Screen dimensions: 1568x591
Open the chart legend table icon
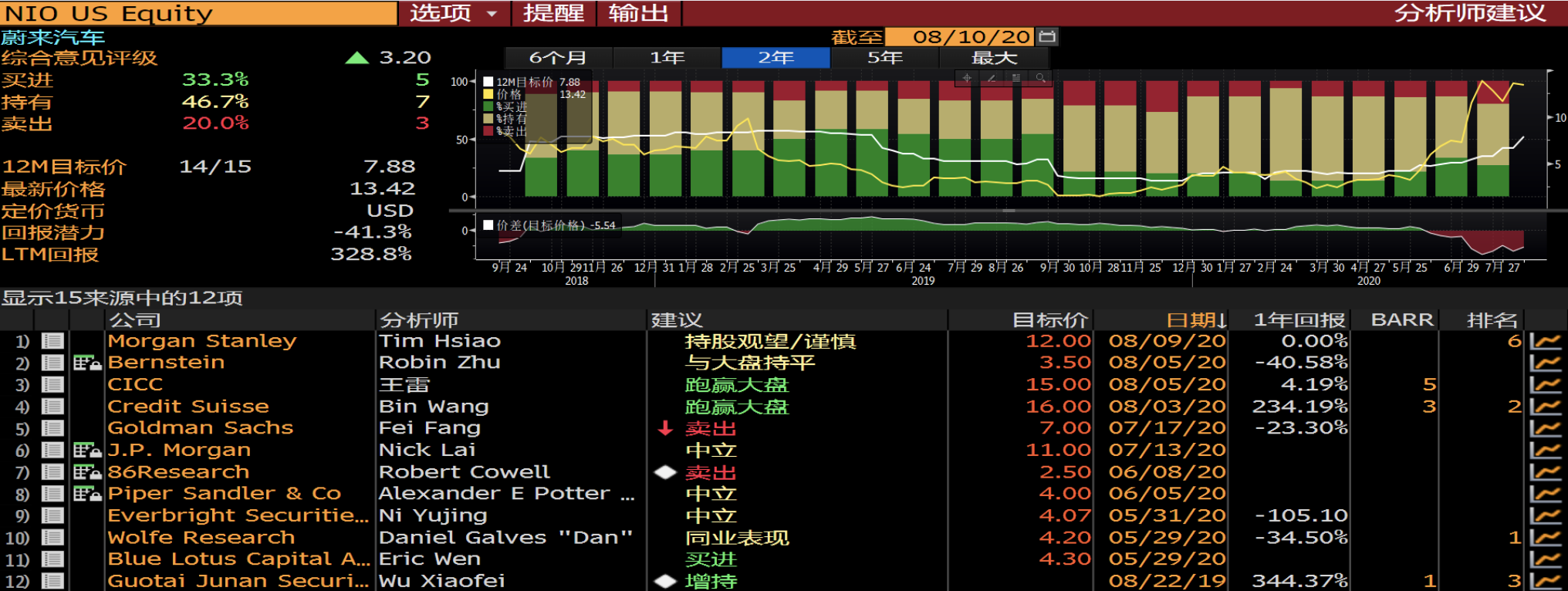[1016, 78]
